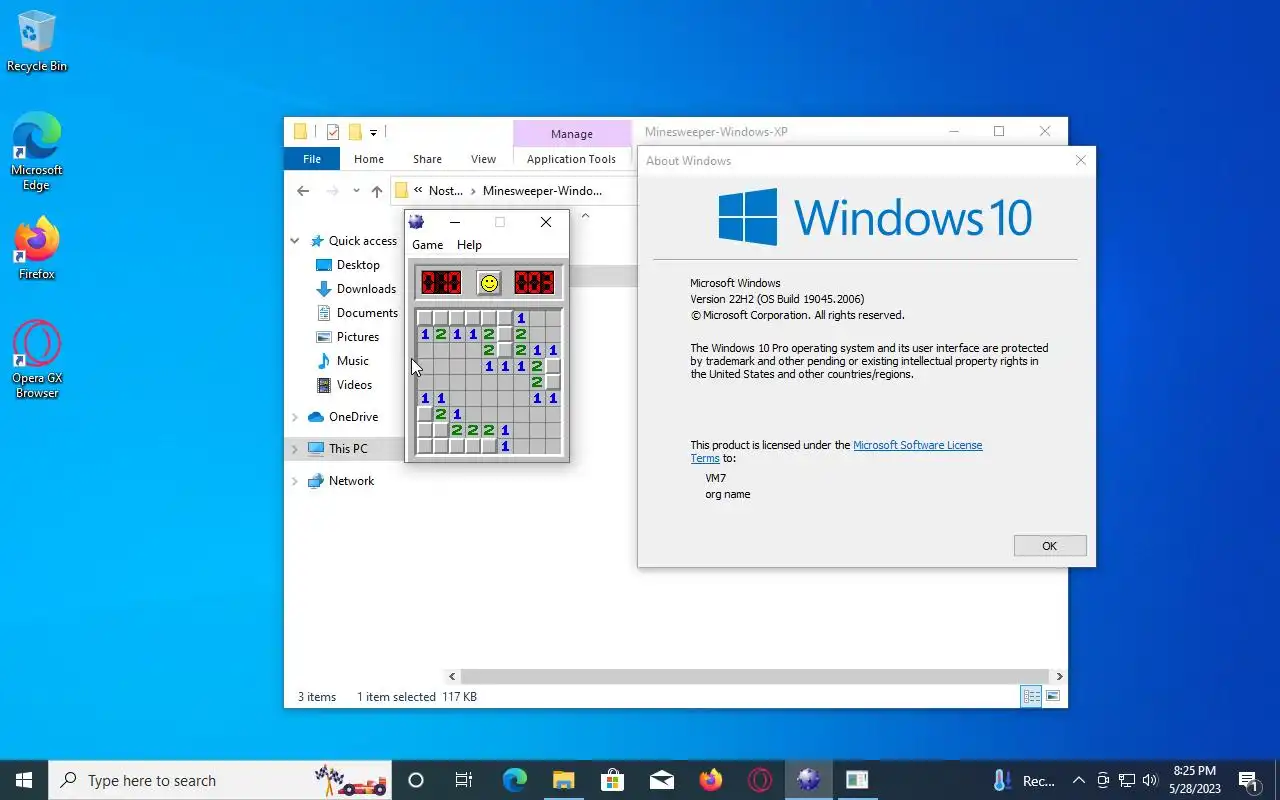Open the Help menu in Minesweeper
1280x800 pixels.
coord(469,245)
